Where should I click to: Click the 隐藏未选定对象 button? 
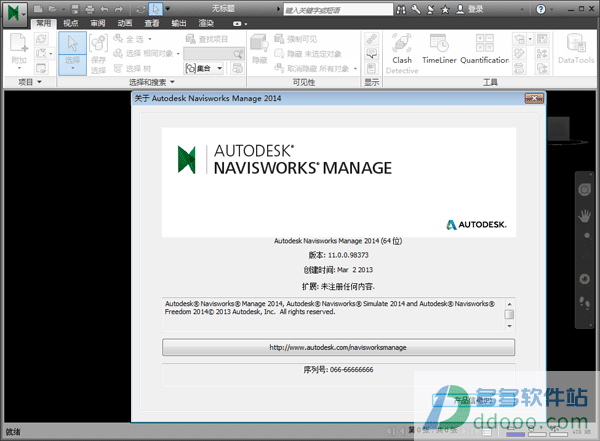308,54
